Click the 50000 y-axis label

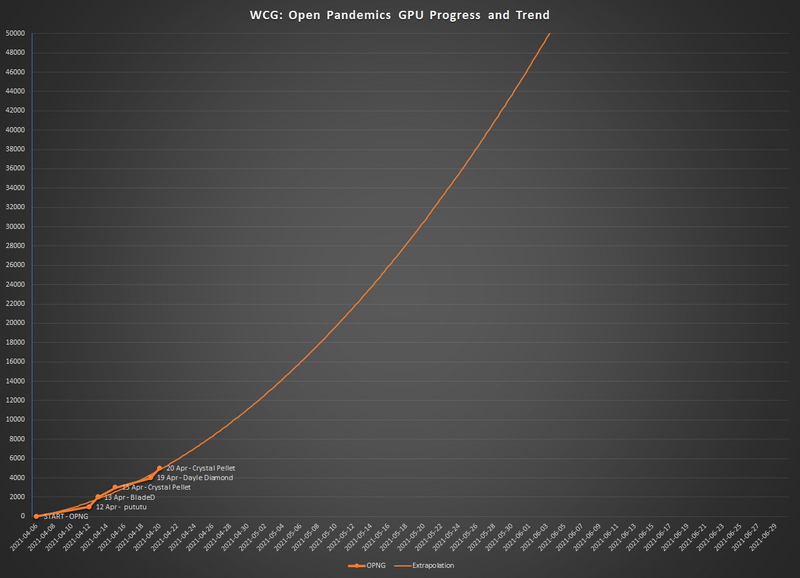[x=15, y=33]
